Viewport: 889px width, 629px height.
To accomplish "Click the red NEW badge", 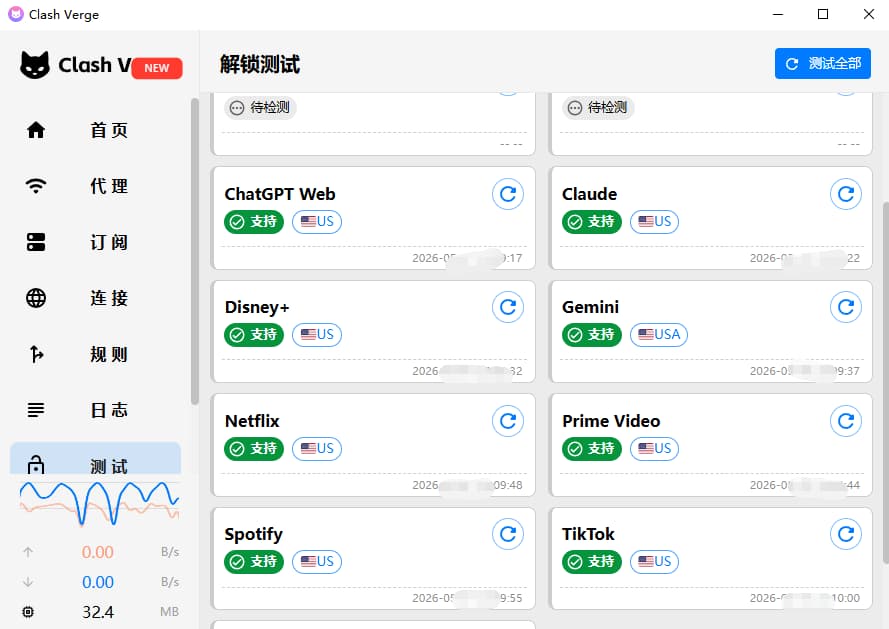I will click(156, 68).
